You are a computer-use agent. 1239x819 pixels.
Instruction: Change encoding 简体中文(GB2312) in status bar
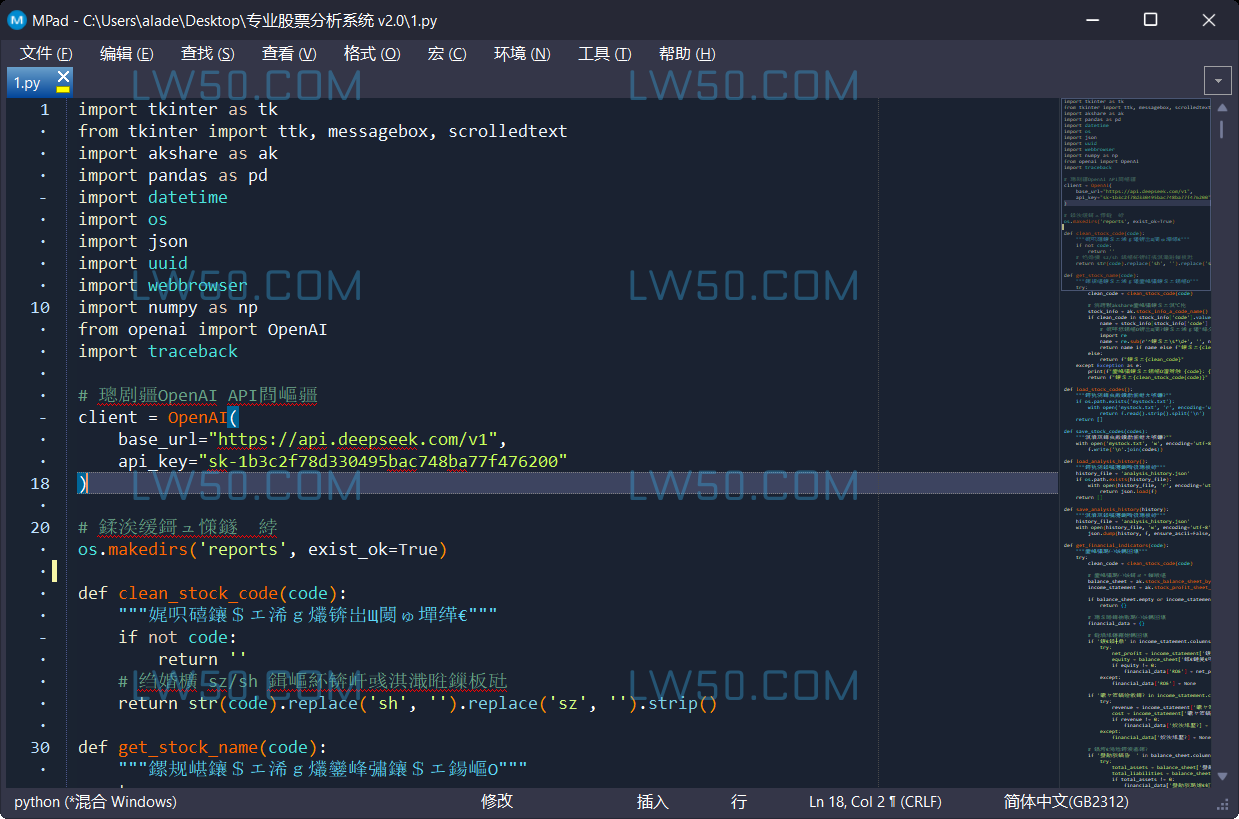coord(1066,802)
